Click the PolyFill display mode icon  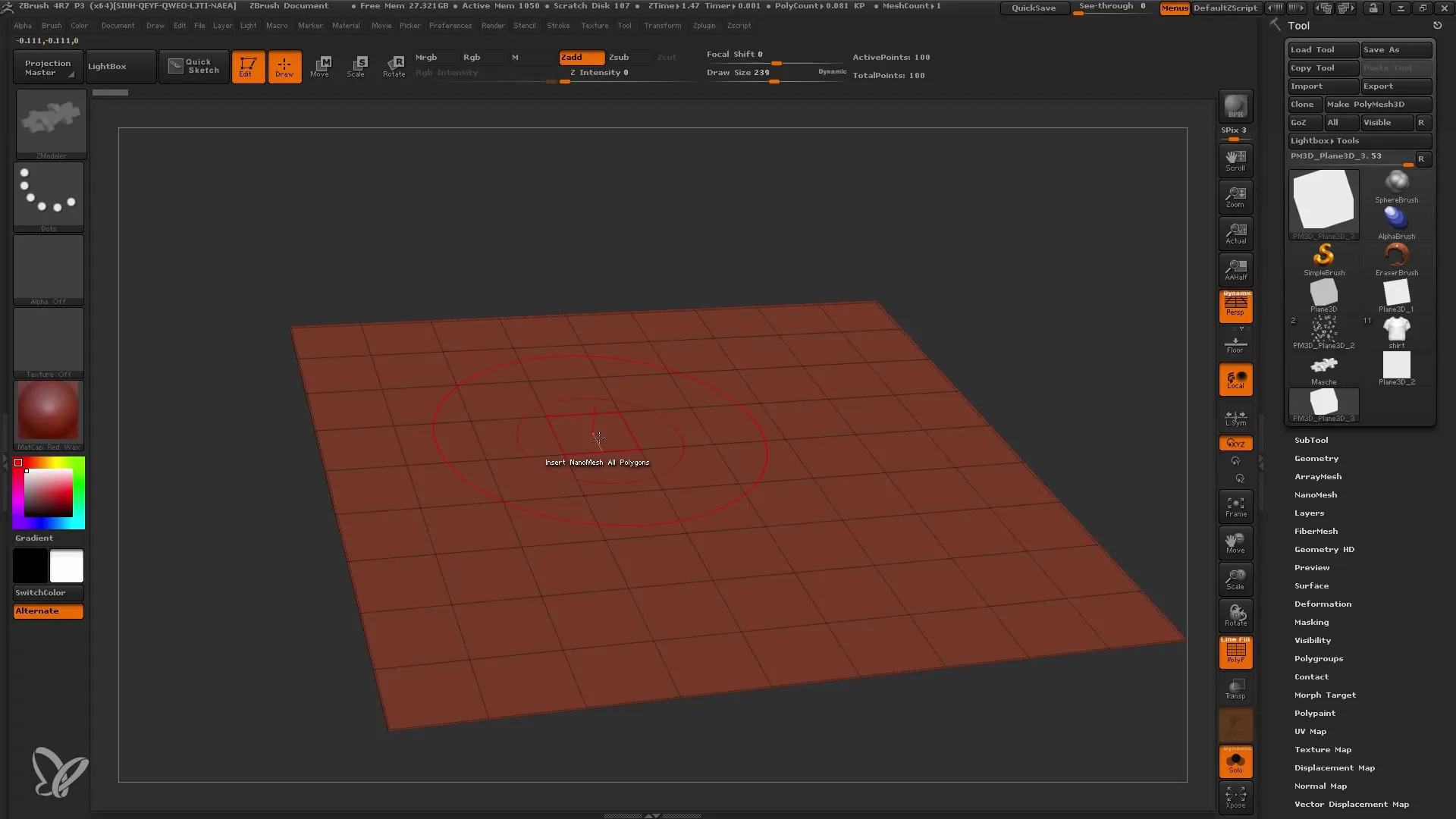(x=1236, y=652)
